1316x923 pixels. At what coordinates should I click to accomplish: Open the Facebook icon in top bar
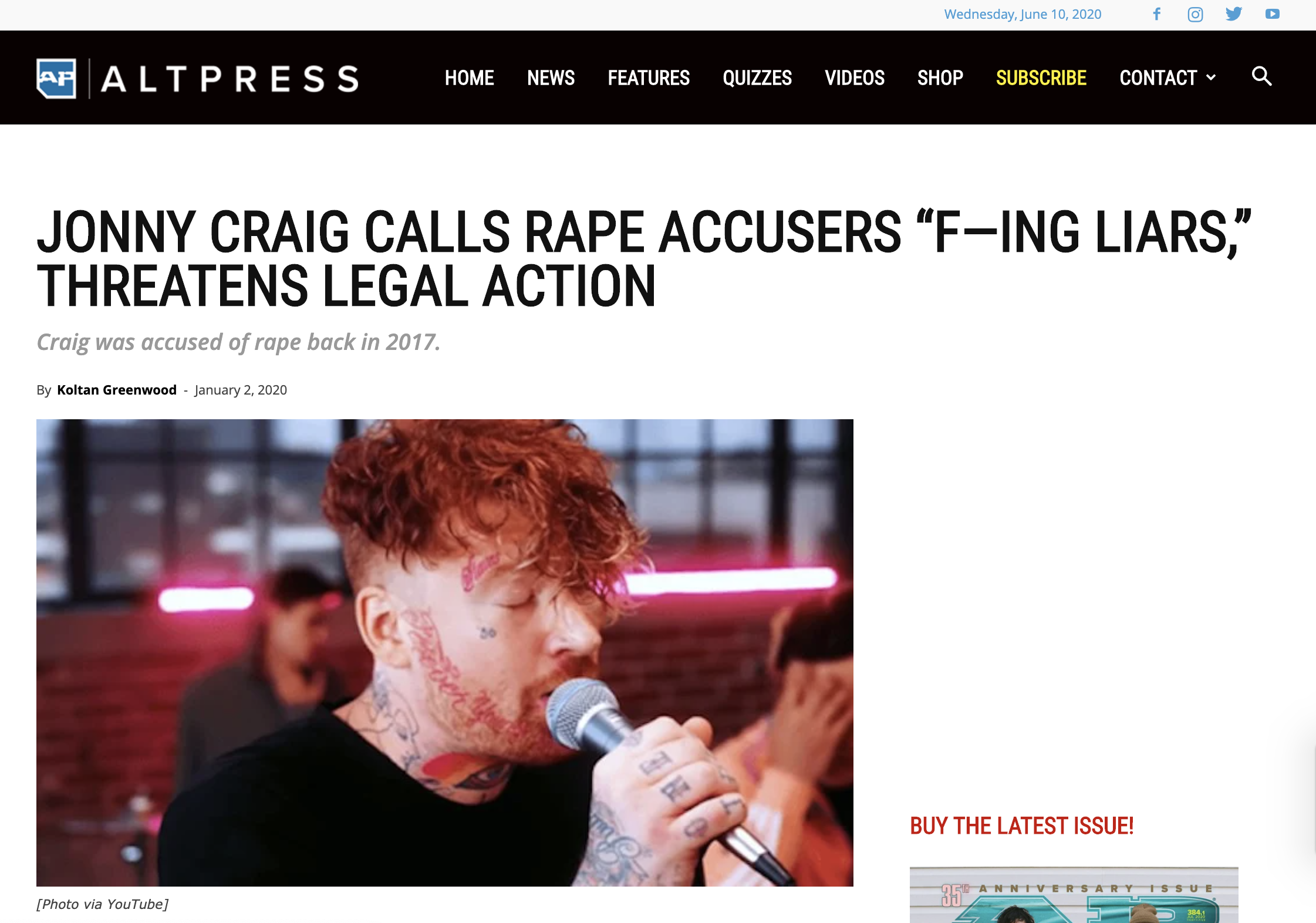(x=1156, y=14)
